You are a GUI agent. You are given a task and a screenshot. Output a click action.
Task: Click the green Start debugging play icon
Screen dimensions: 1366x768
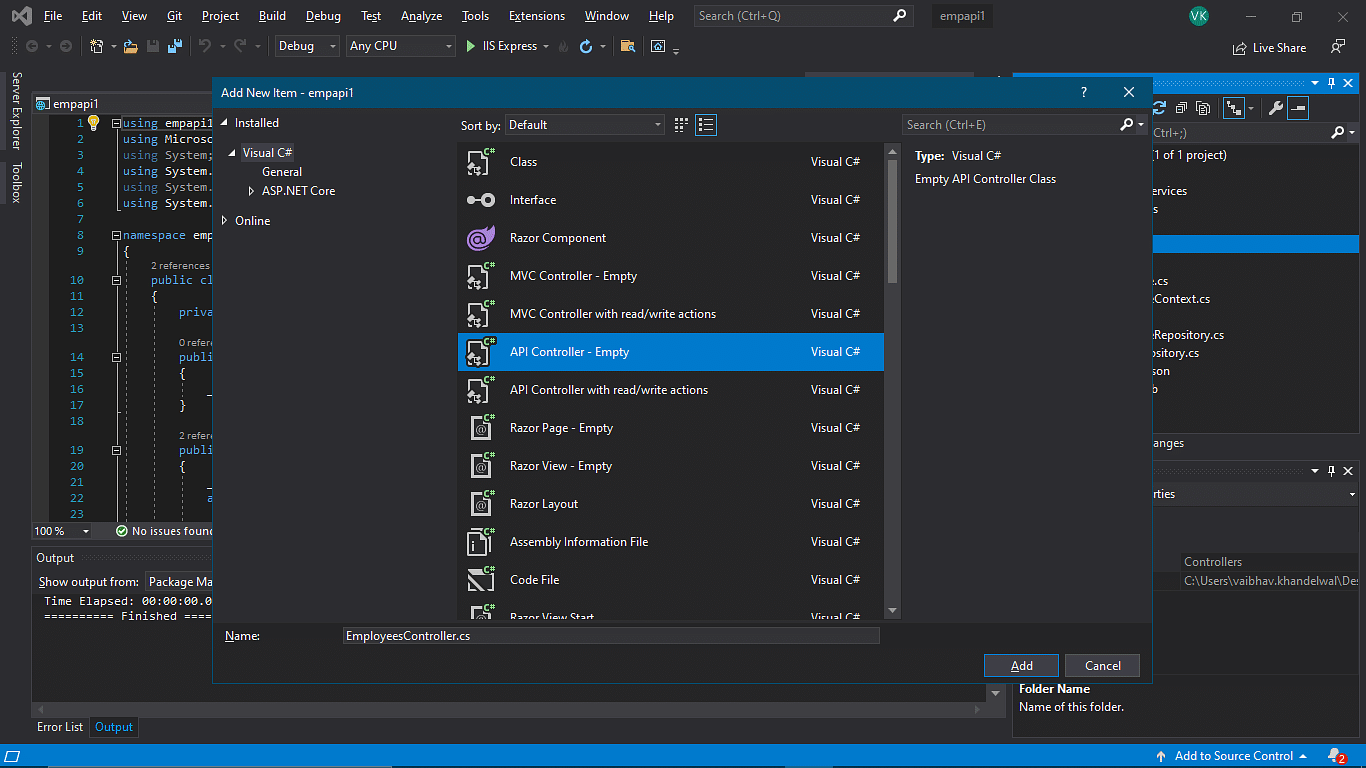pos(471,46)
